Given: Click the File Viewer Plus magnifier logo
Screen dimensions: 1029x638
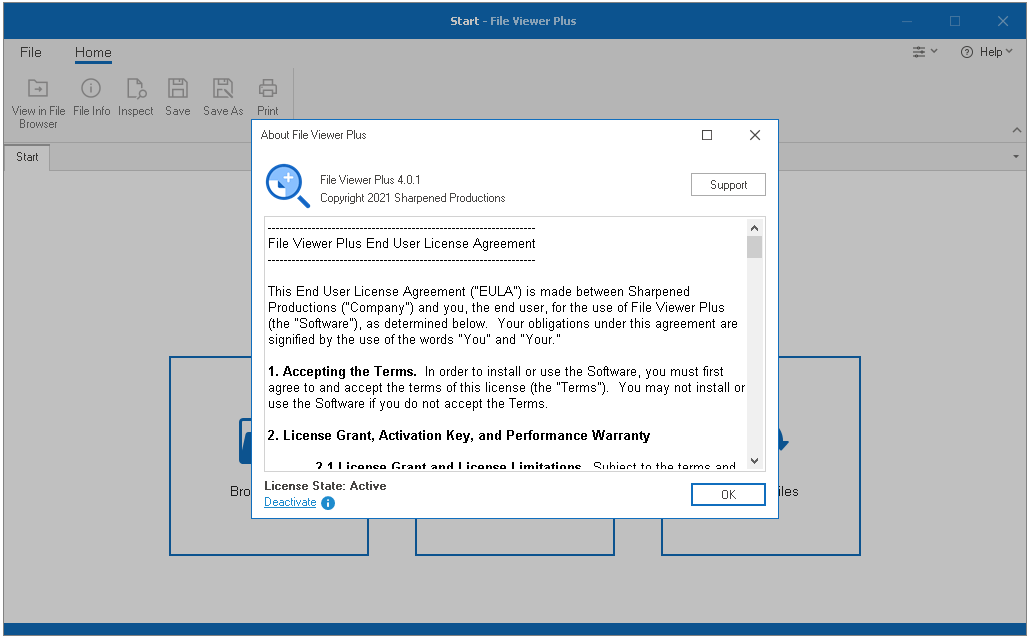Looking at the screenshot, I should (286, 185).
